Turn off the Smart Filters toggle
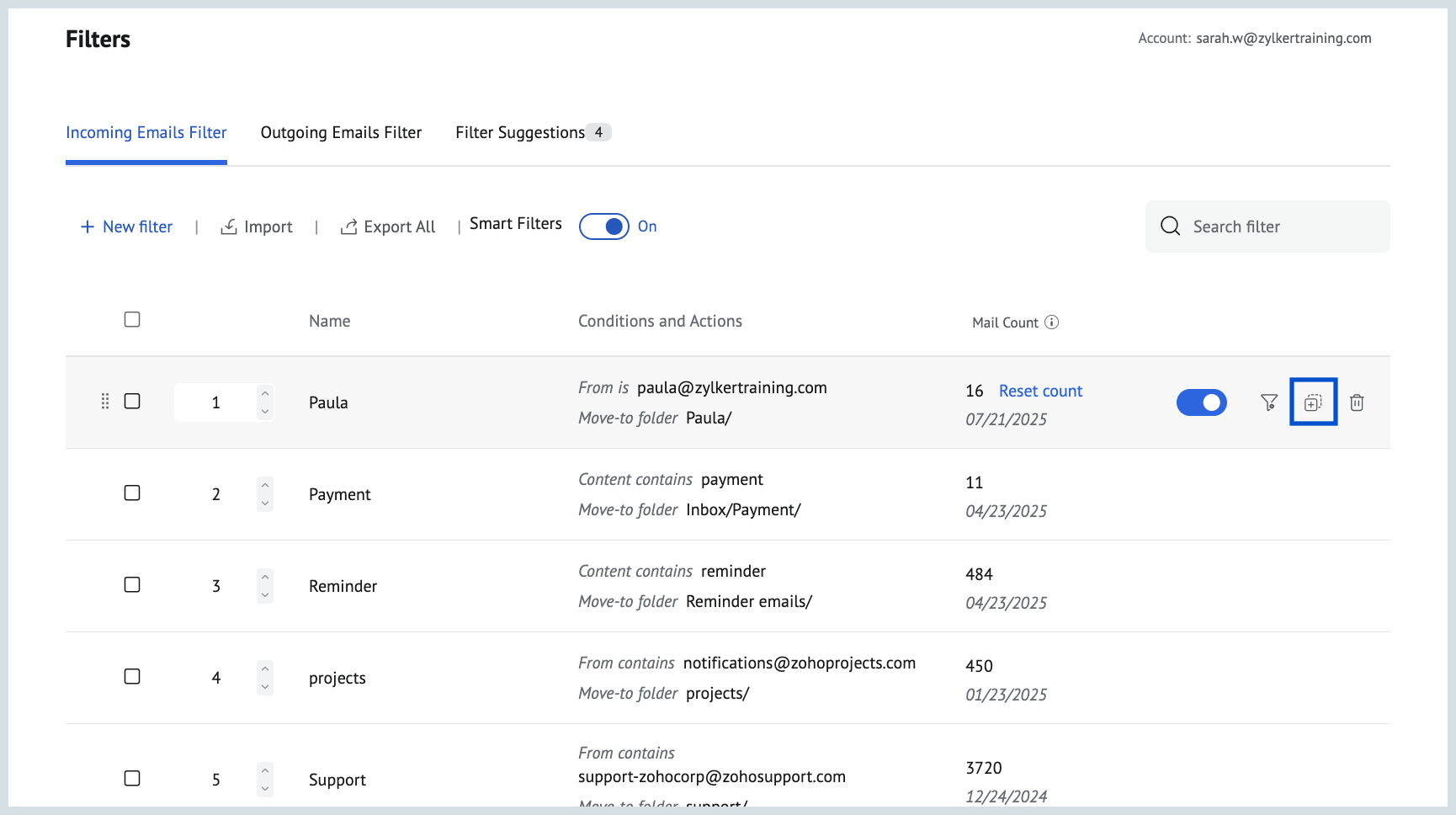 click(604, 226)
